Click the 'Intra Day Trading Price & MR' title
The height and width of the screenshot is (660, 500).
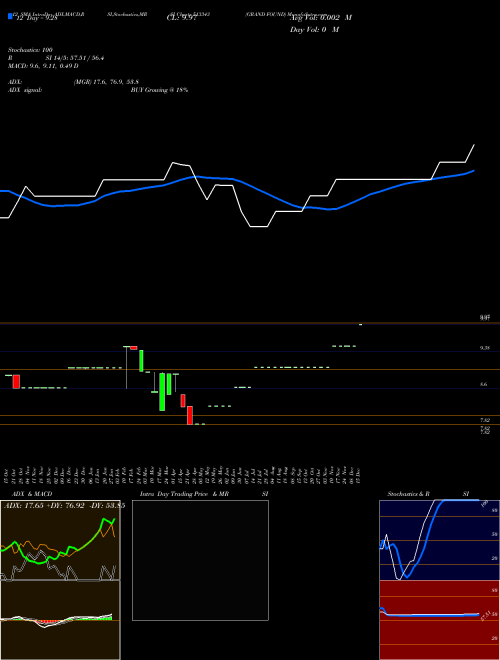pyautogui.click(x=184, y=494)
